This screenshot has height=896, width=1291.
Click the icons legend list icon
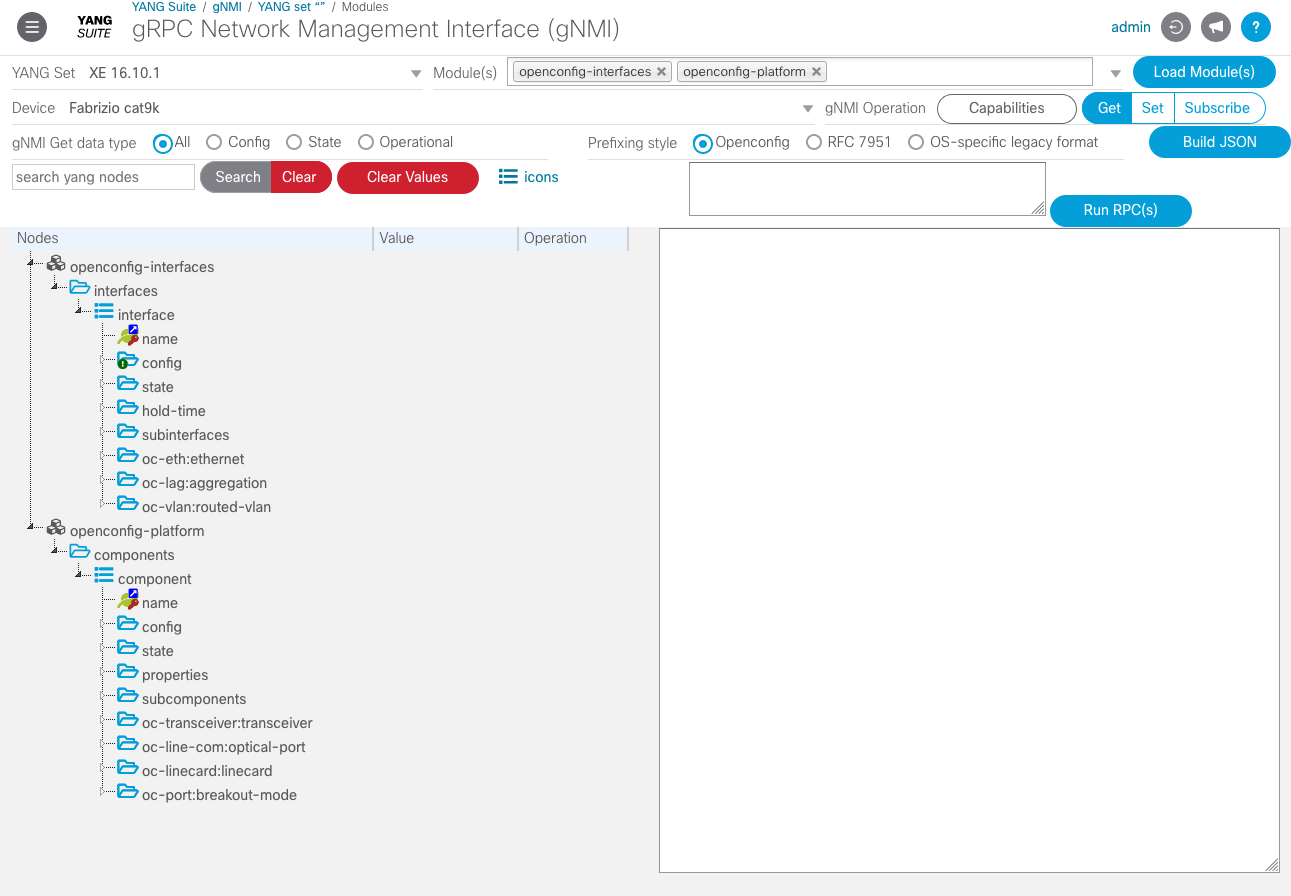point(508,177)
